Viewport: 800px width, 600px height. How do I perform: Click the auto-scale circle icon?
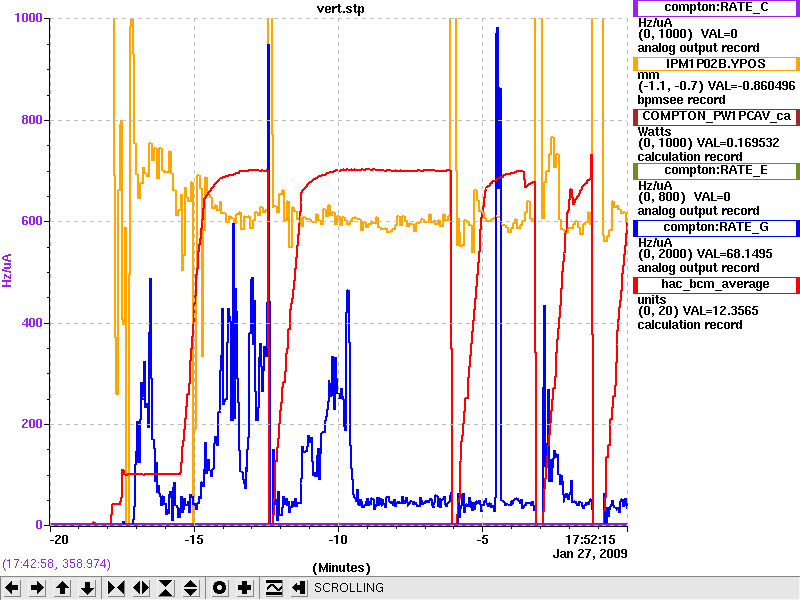pyautogui.click(x=219, y=588)
